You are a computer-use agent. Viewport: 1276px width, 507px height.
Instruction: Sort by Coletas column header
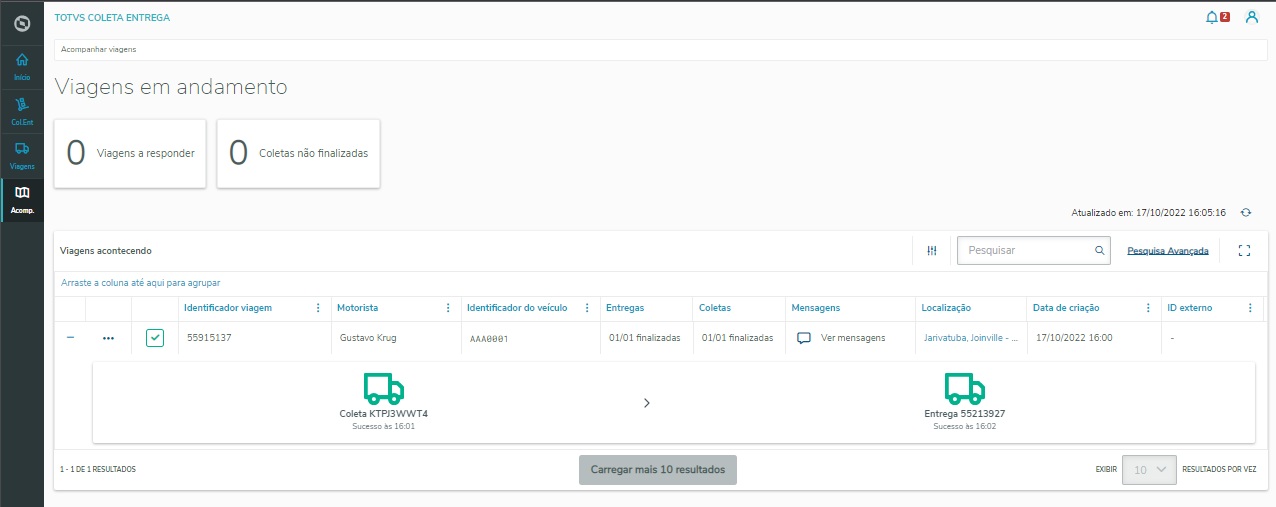[x=715, y=308]
